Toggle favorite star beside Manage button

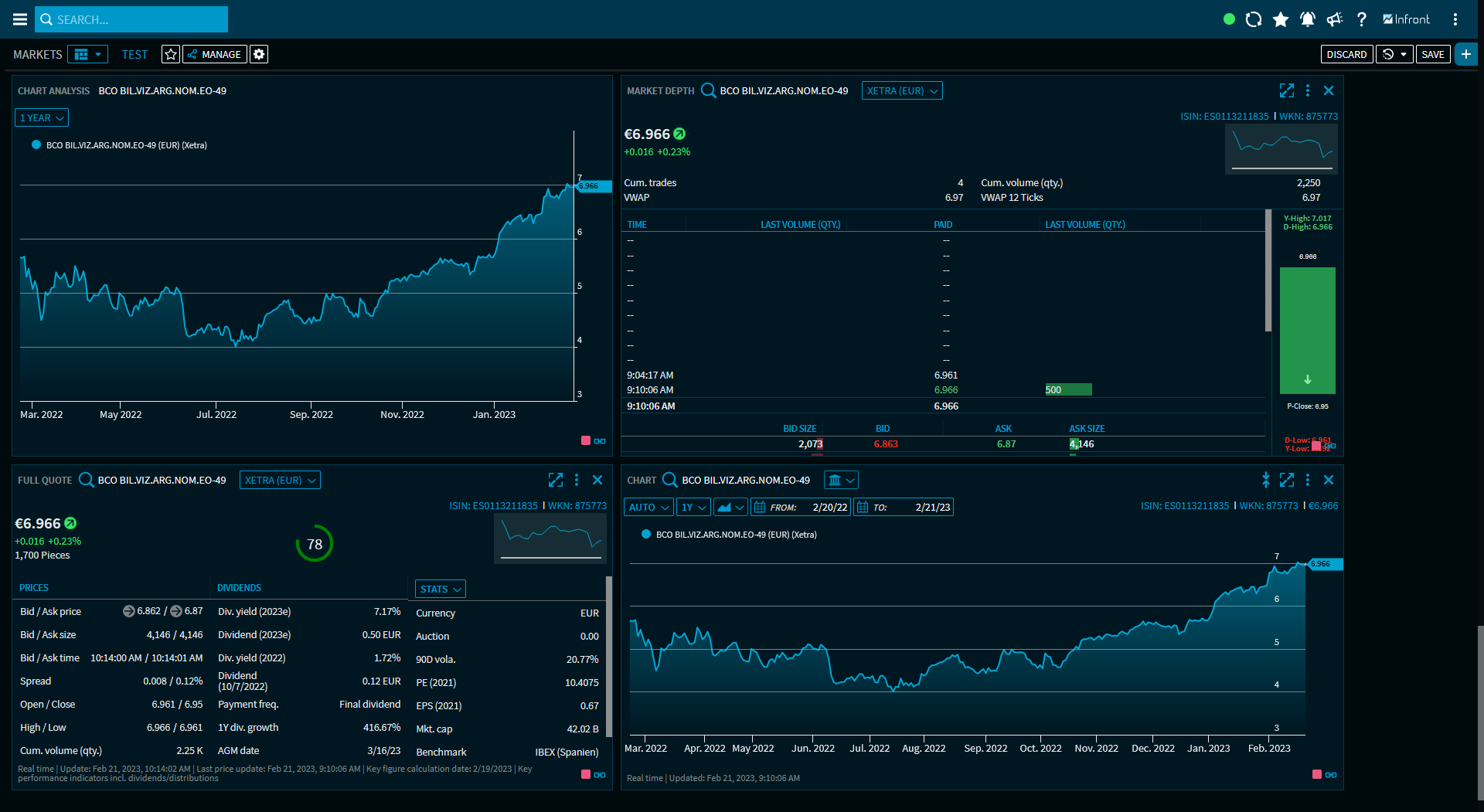coord(171,54)
